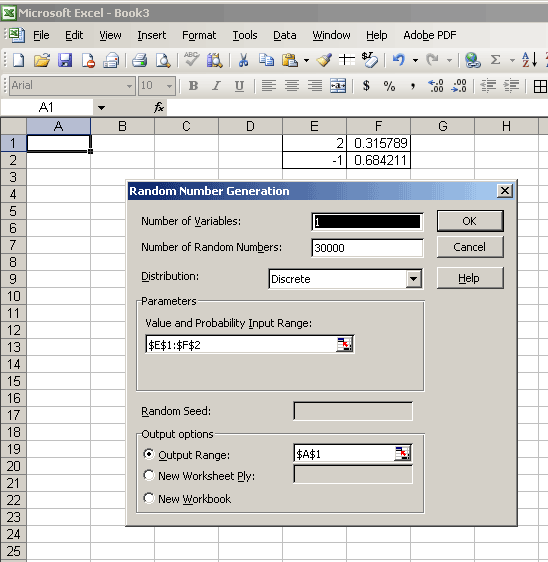The image size is (548, 562).
Task: Click the Spelling check icon
Action: coord(191,59)
